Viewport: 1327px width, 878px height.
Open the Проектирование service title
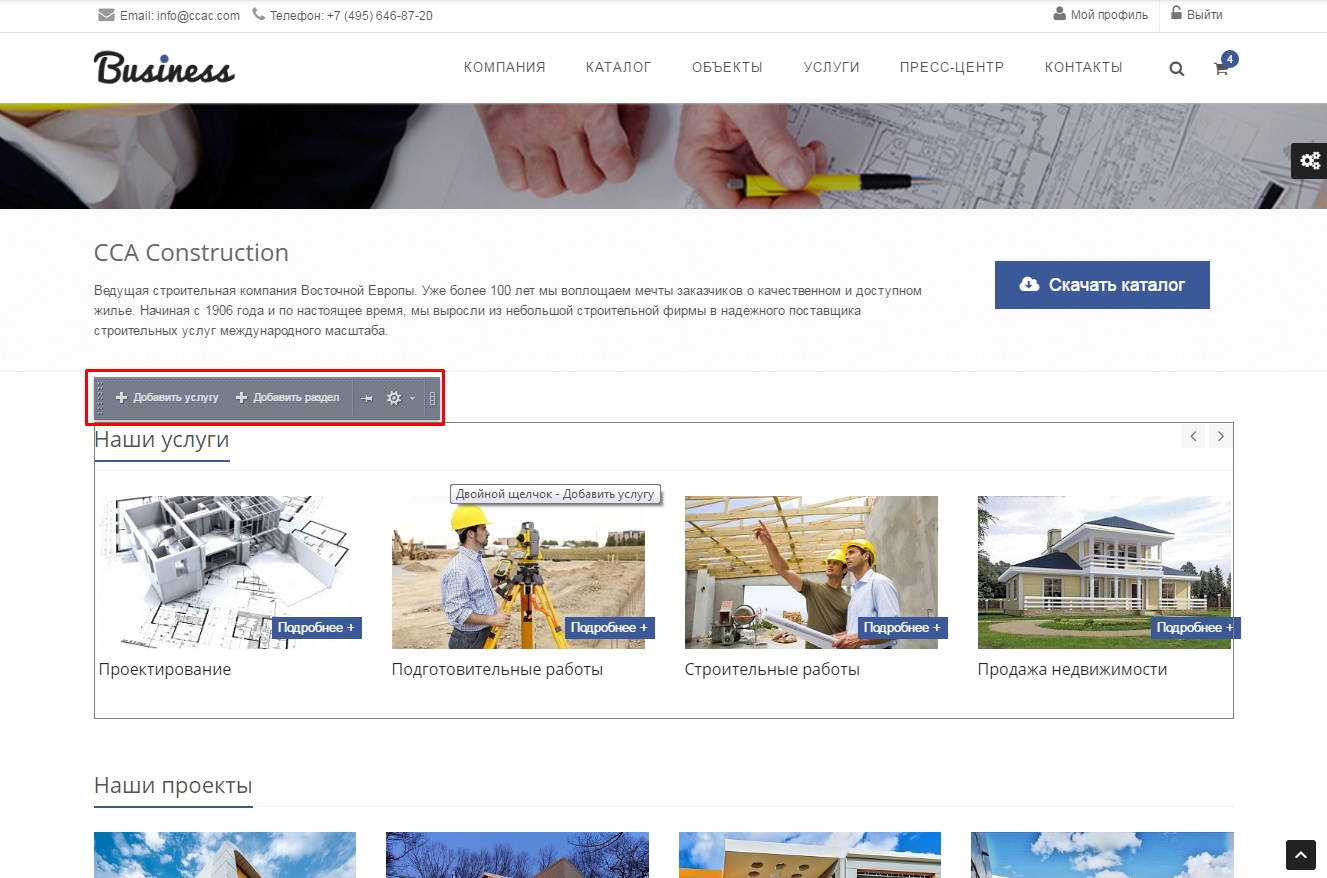click(165, 670)
